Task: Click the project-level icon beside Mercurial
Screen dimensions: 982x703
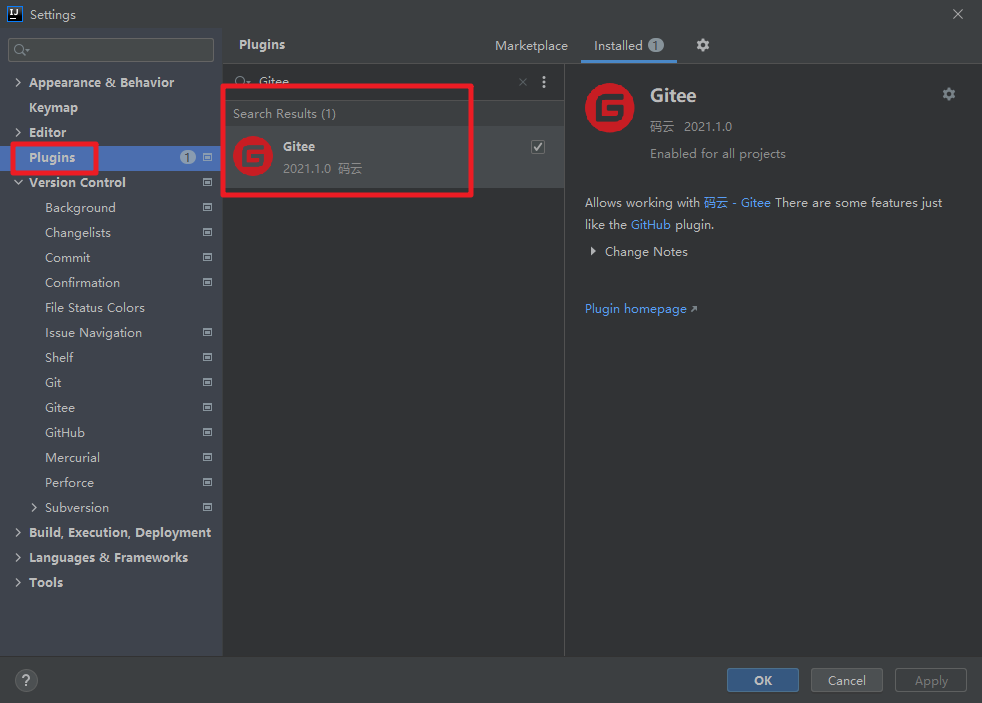Action: pyautogui.click(x=207, y=458)
